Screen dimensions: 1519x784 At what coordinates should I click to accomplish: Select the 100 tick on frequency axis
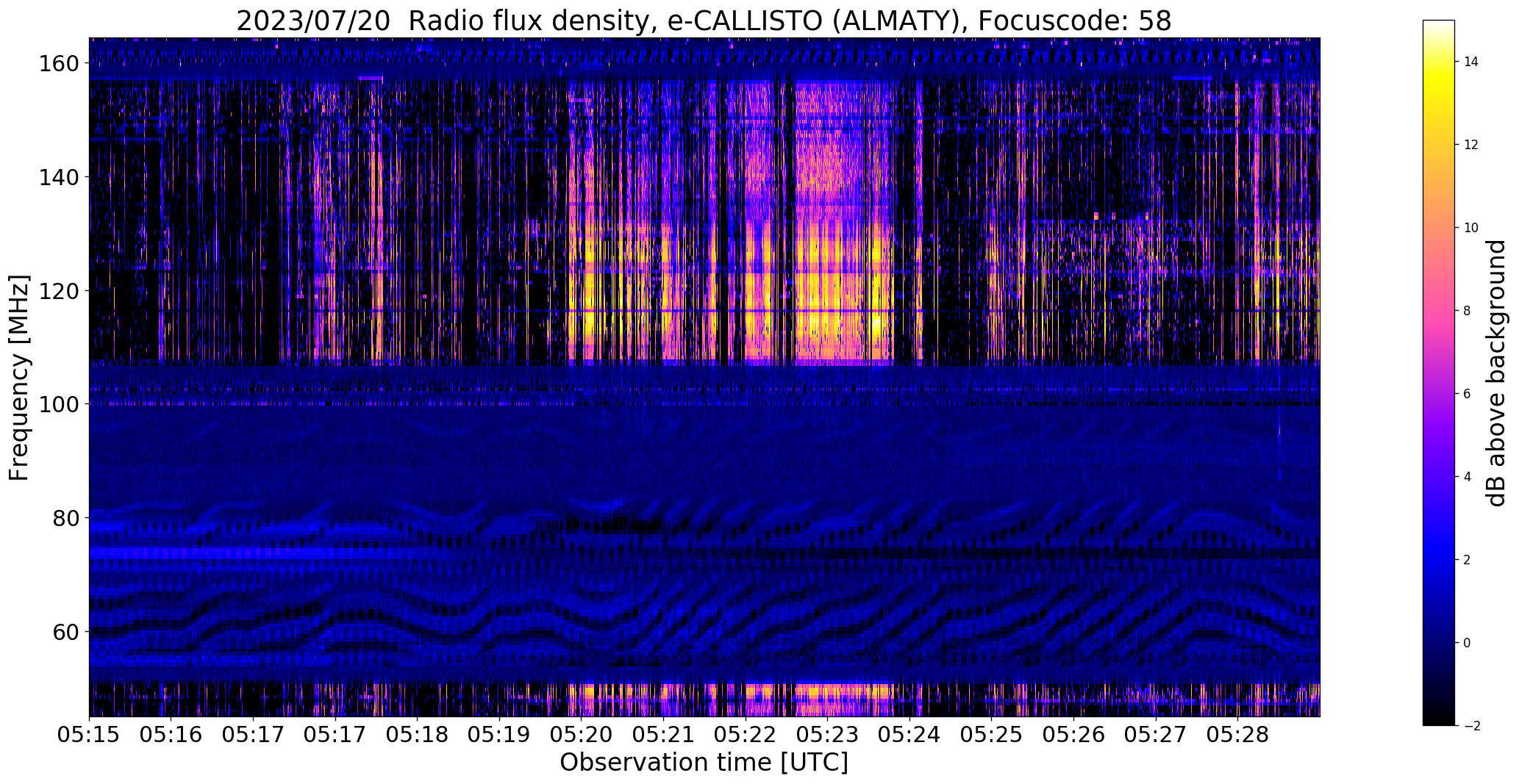tap(57, 404)
